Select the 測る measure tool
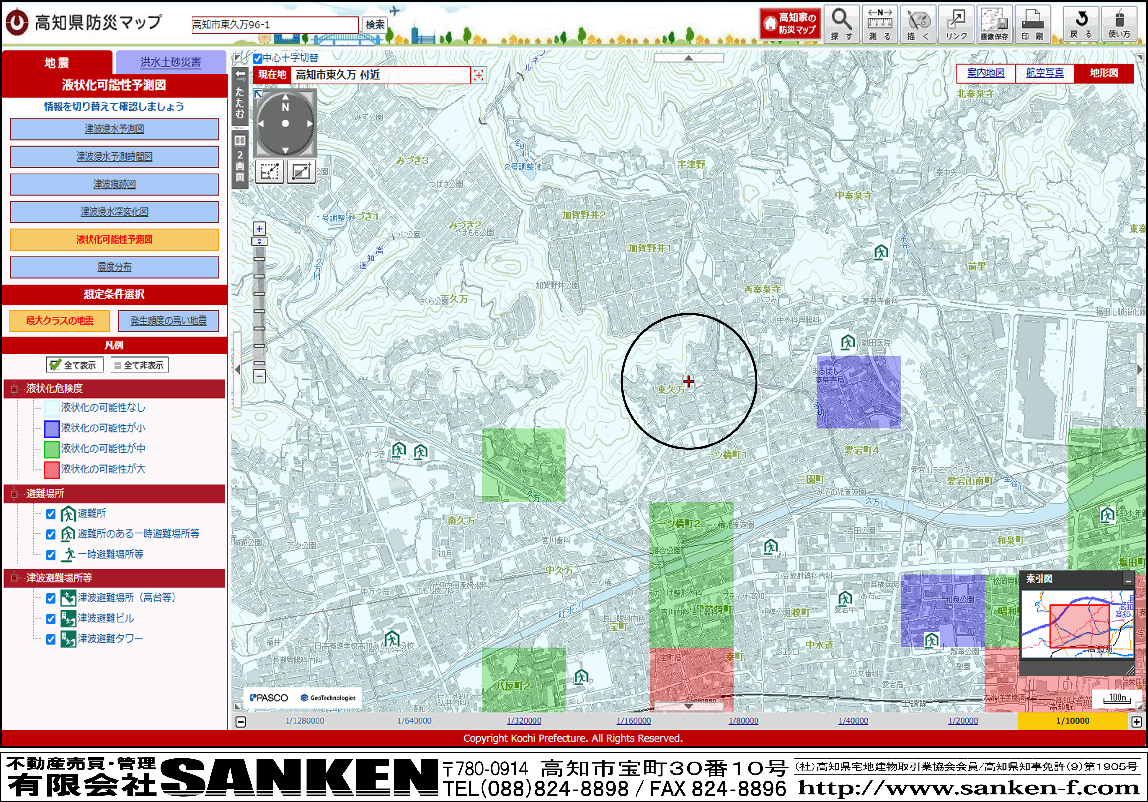This screenshot has width=1148, height=802. (x=879, y=23)
